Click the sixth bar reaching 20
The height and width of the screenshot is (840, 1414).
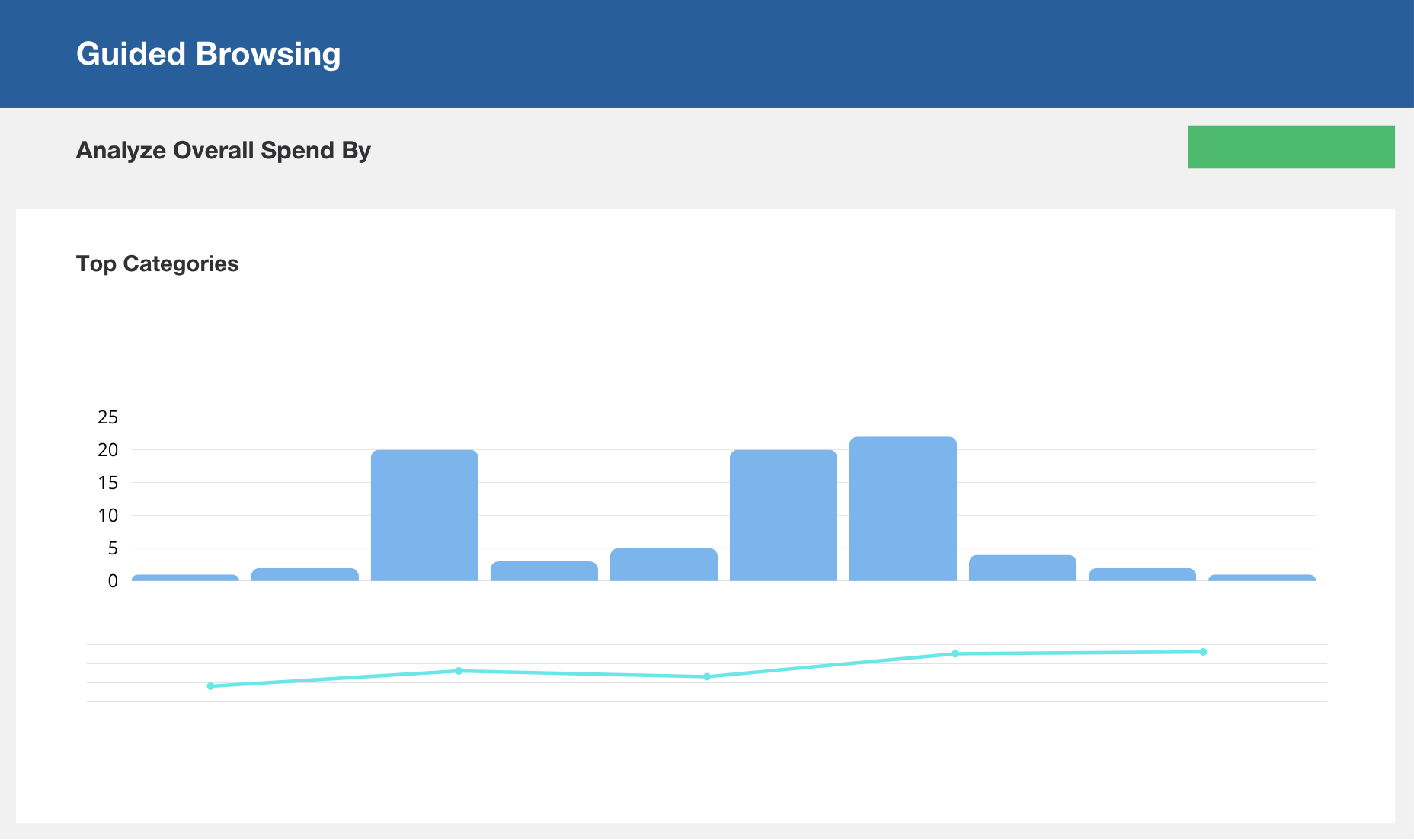(x=783, y=516)
